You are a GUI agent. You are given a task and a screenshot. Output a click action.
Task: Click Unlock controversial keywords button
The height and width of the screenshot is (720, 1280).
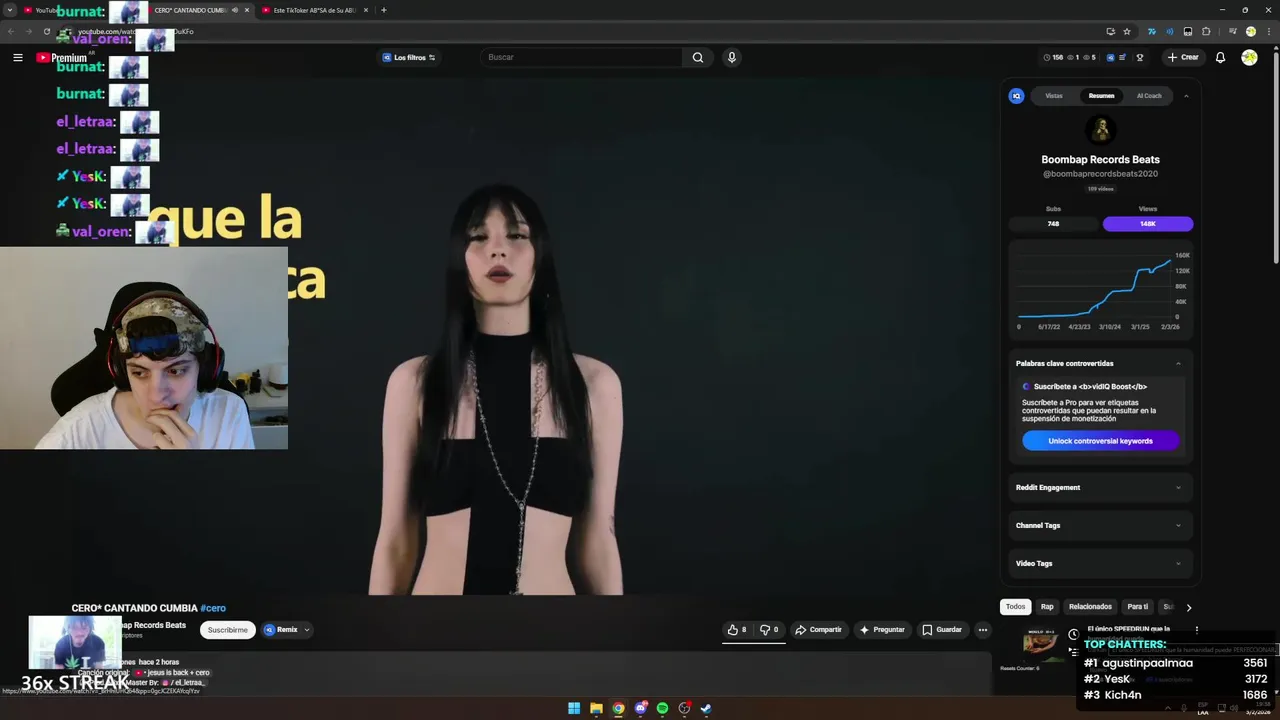click(x=1100, y=441)
